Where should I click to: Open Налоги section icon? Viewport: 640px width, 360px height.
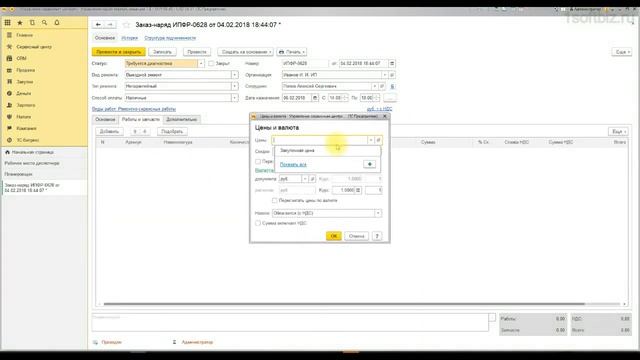click(9, 117)
